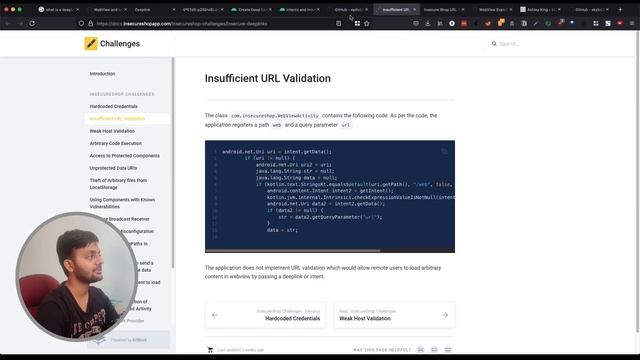The height and width of the screenshot is (360, 640).
Task: Rate page with the last feedback face icon
Action: click(x=448, y=349)
